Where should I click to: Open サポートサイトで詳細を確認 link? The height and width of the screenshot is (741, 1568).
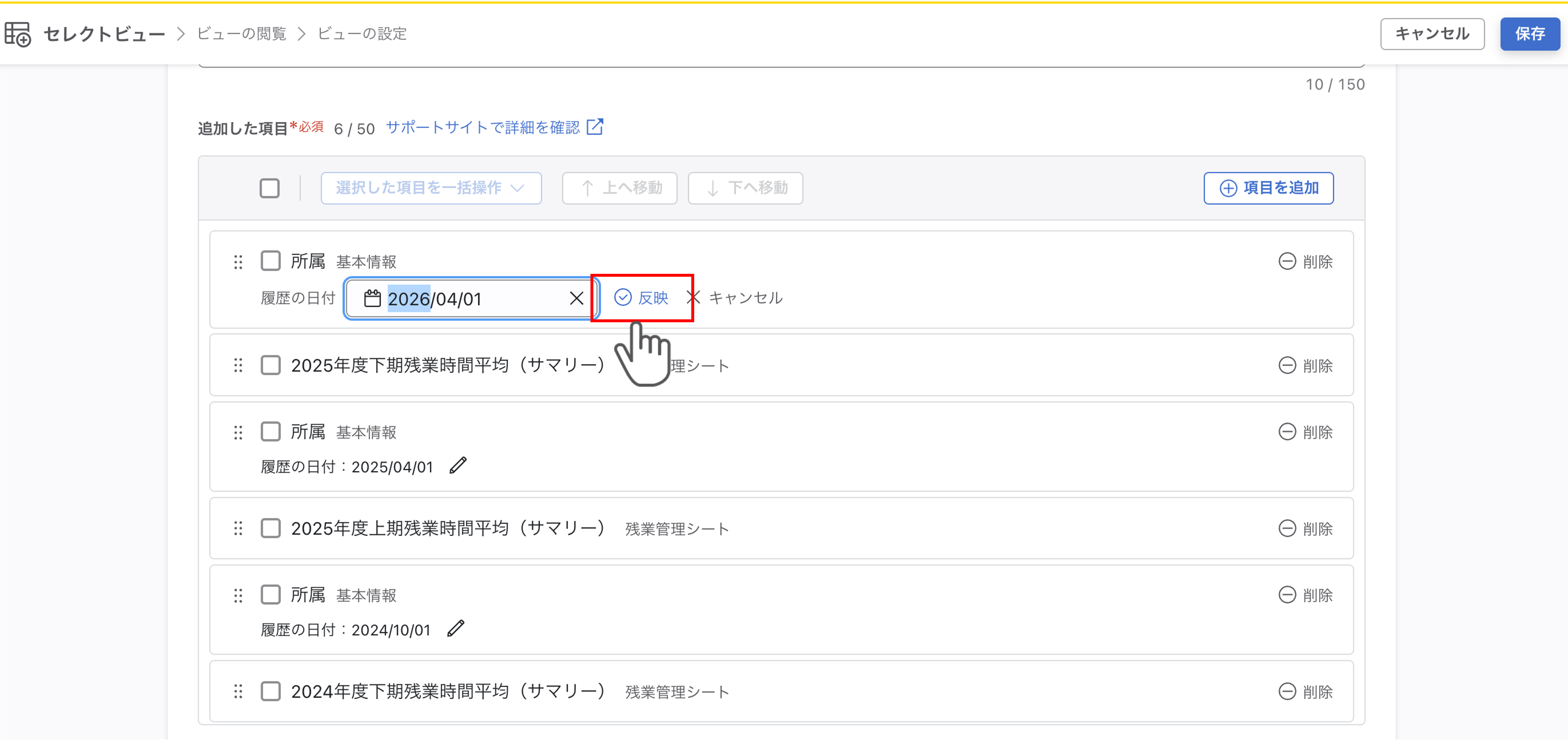(483, 127)
